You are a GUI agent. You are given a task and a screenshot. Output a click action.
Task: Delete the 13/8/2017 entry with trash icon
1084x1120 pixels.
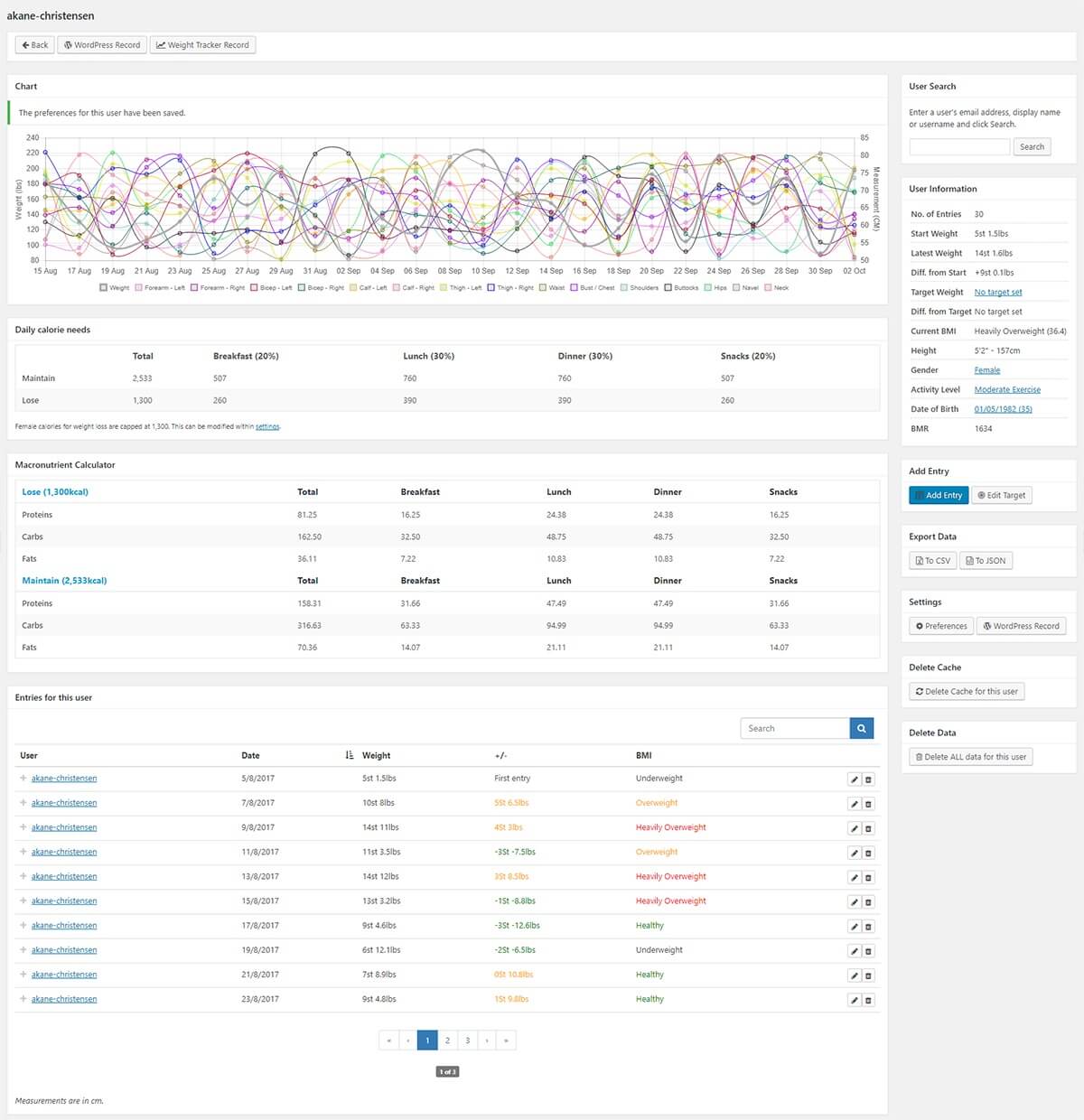[x=868, y=877]
